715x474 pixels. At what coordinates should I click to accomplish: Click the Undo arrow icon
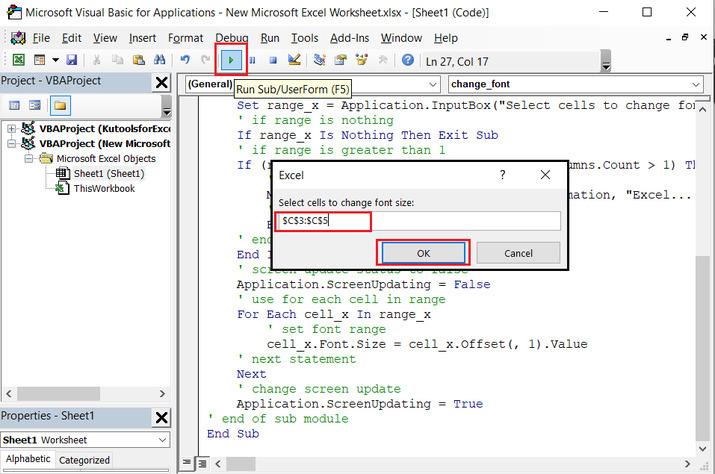tap(185, 60)
